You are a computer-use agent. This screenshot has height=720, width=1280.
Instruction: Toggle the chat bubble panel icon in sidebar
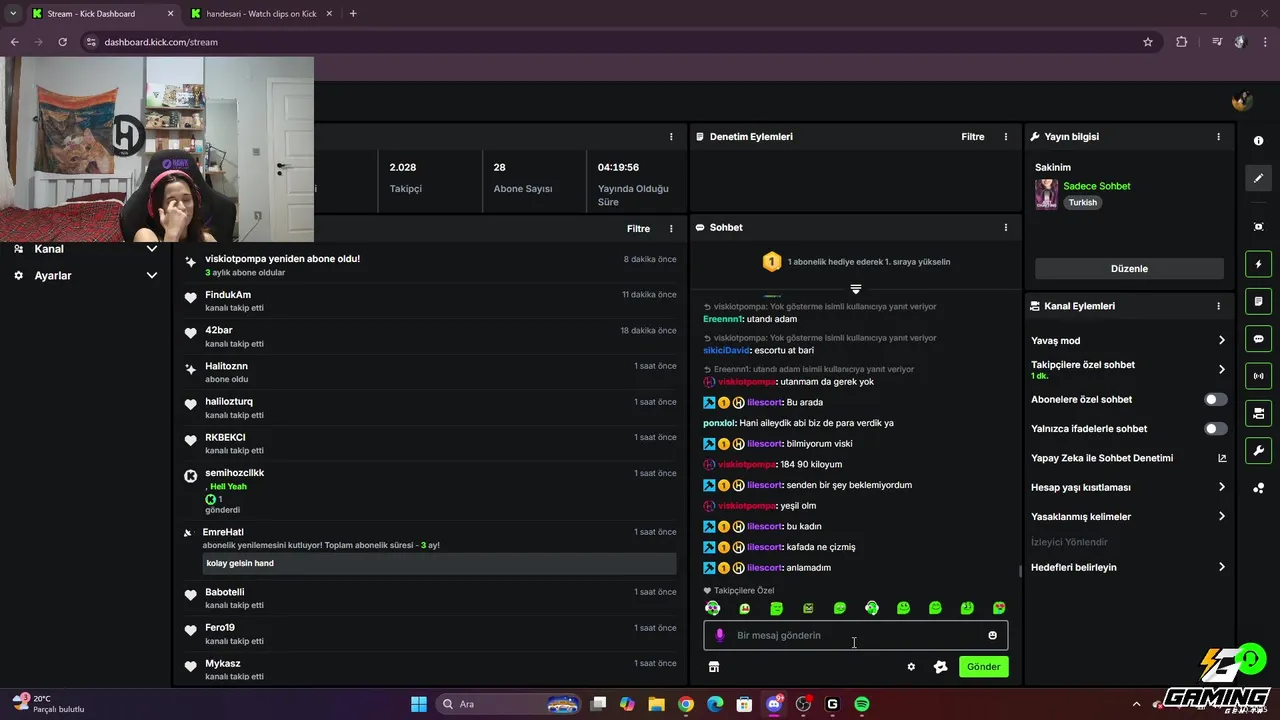point(1258,339)
